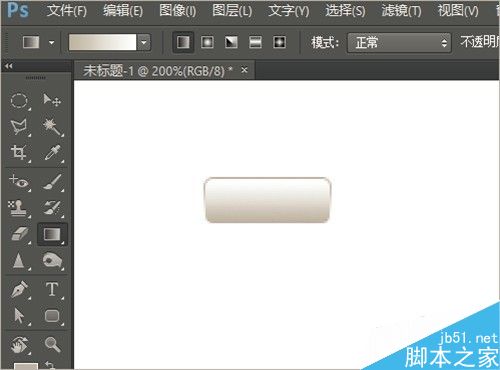This screenshot has width=500, height=370.
Task: Swap foreground and background colors
Action: click(51, 365)
